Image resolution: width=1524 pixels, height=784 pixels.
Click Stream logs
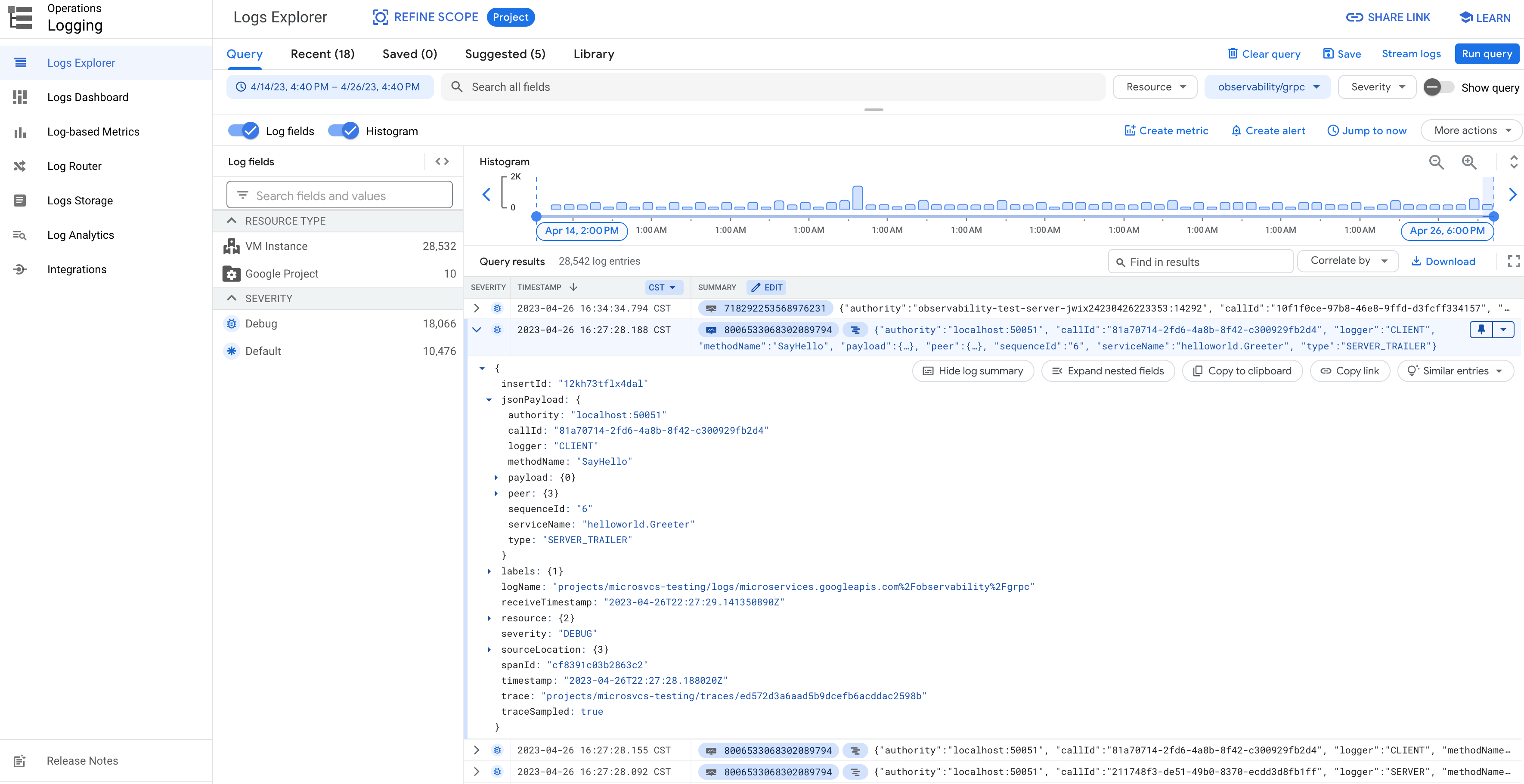coord(1411,54)
